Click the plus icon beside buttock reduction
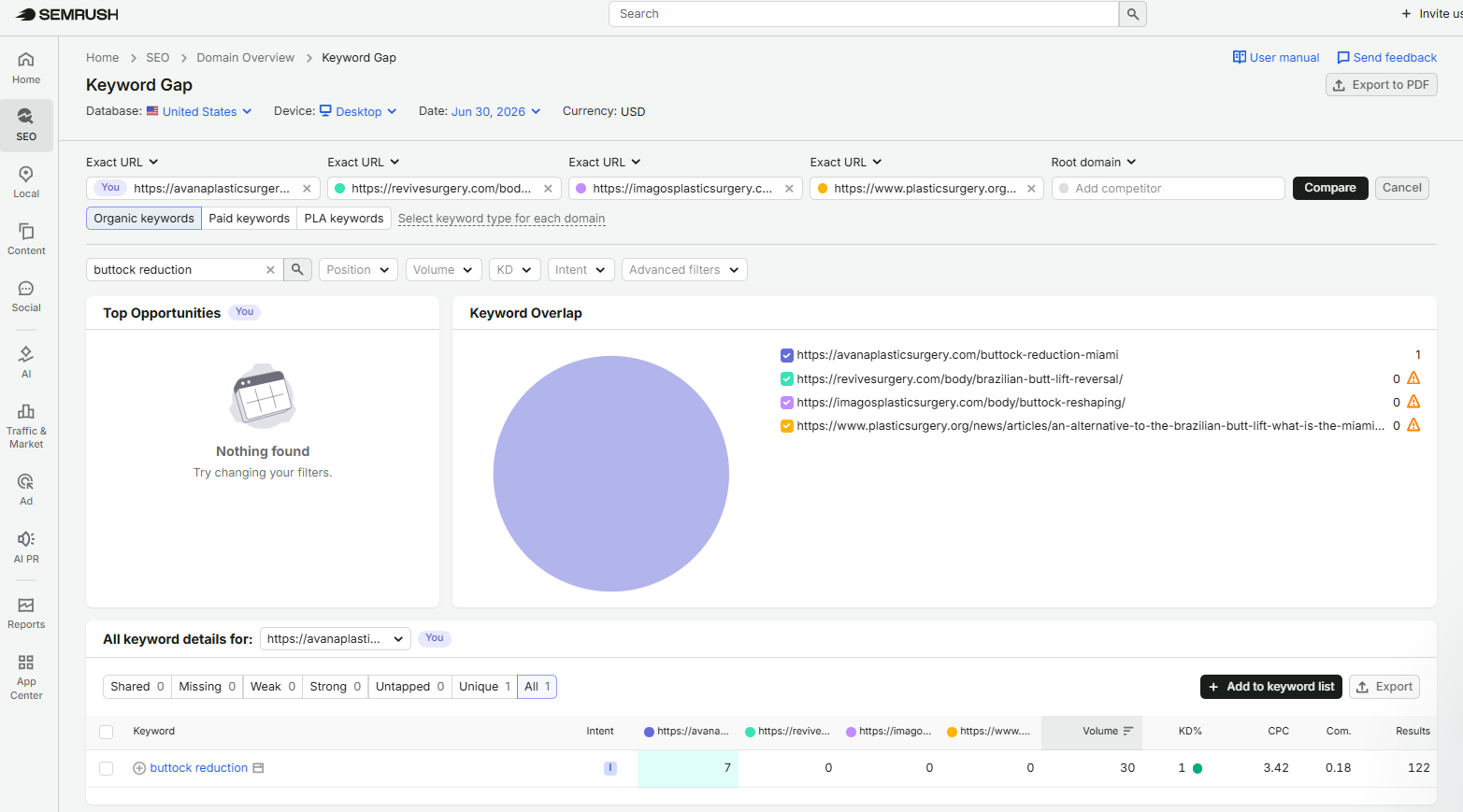This screenshot has height=812, width=1463. point(139,768)
